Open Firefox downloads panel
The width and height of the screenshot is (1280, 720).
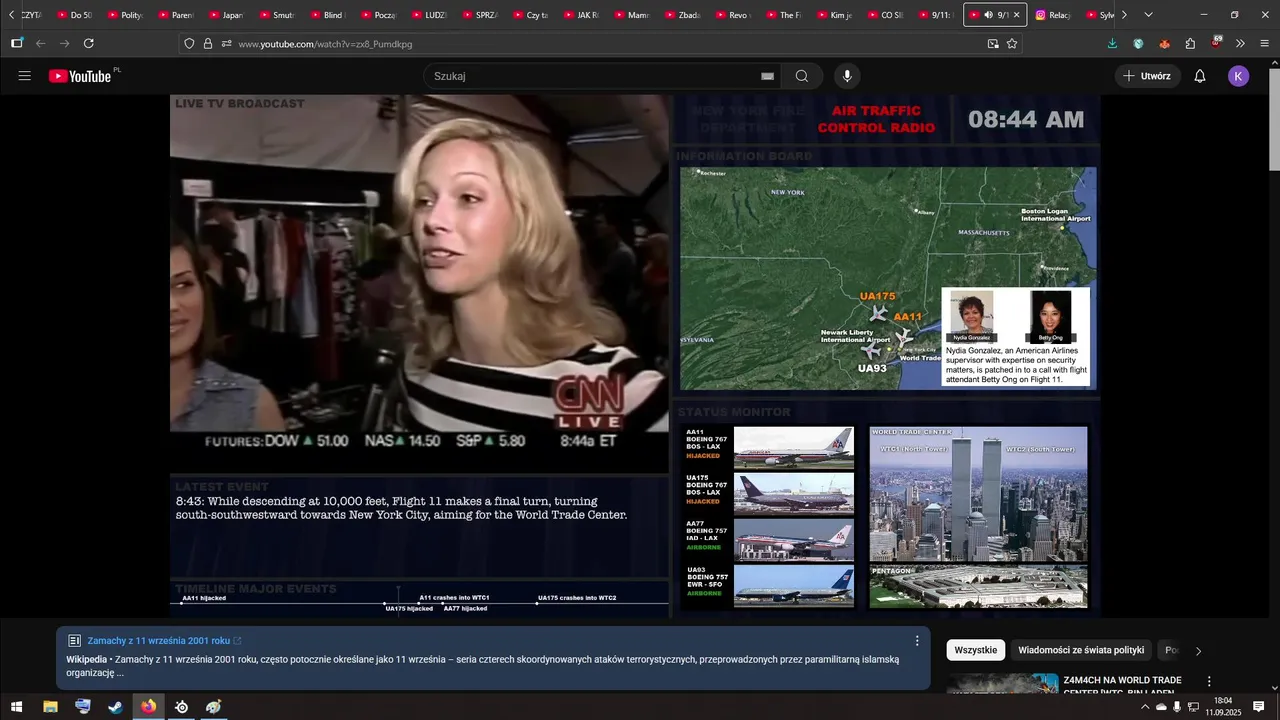[x=1113, y=44]
